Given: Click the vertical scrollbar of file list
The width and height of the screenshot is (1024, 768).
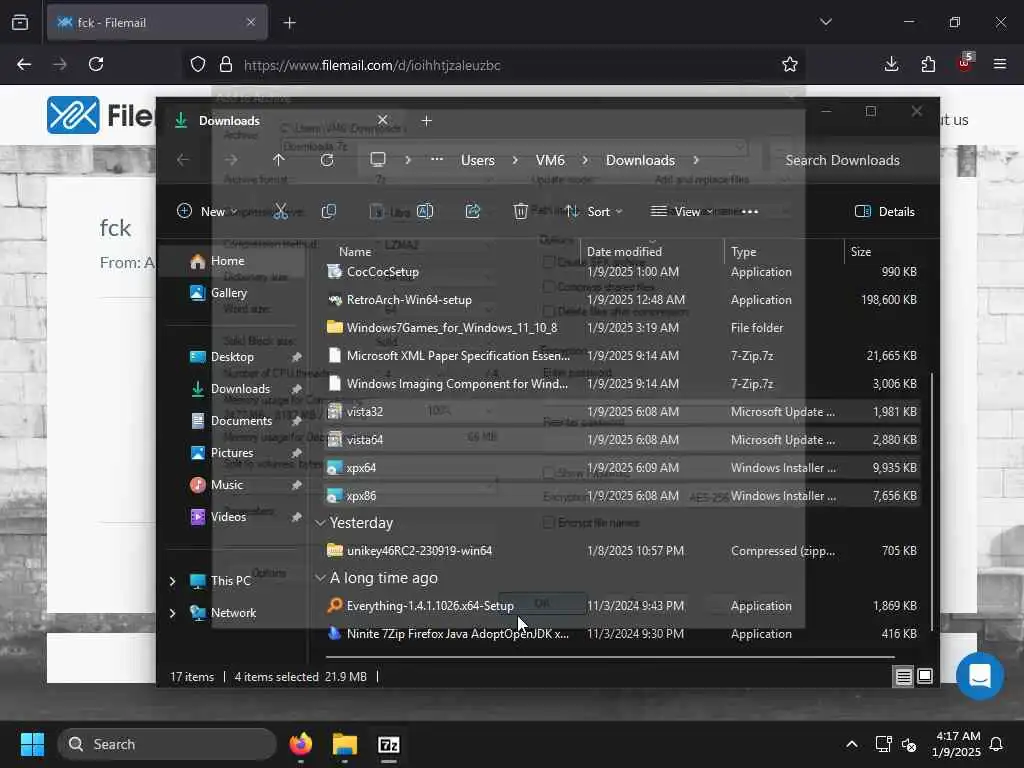Looking at the screenshot, I should [x=933, y=503].
